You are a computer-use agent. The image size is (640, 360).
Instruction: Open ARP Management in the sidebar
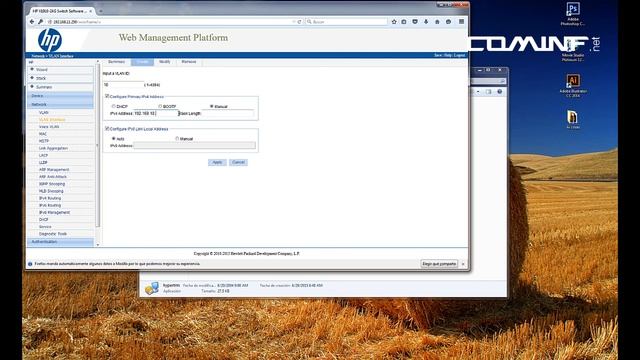[54, 169]
